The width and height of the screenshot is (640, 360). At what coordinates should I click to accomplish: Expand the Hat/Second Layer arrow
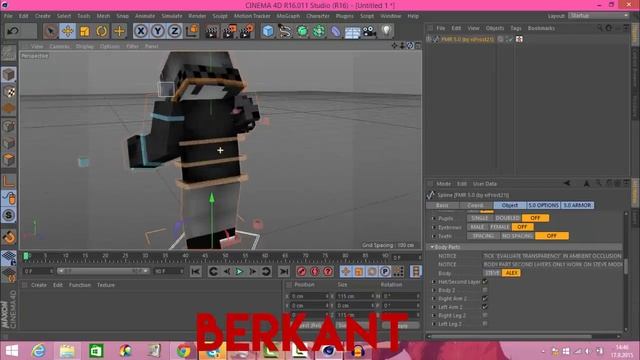click(x=433, y=282)
